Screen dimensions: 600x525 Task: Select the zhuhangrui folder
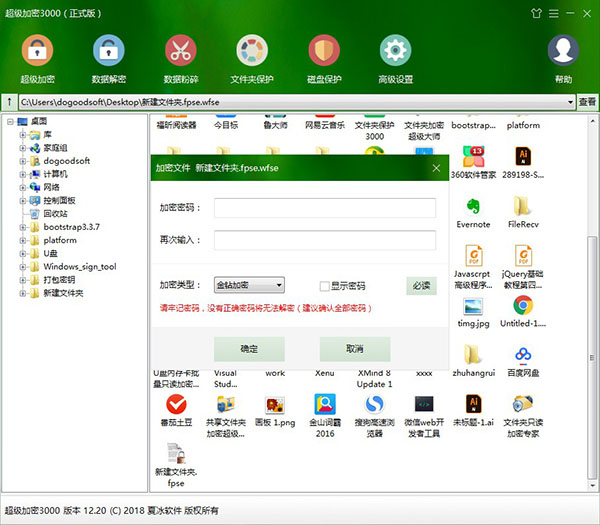point(473,361)
